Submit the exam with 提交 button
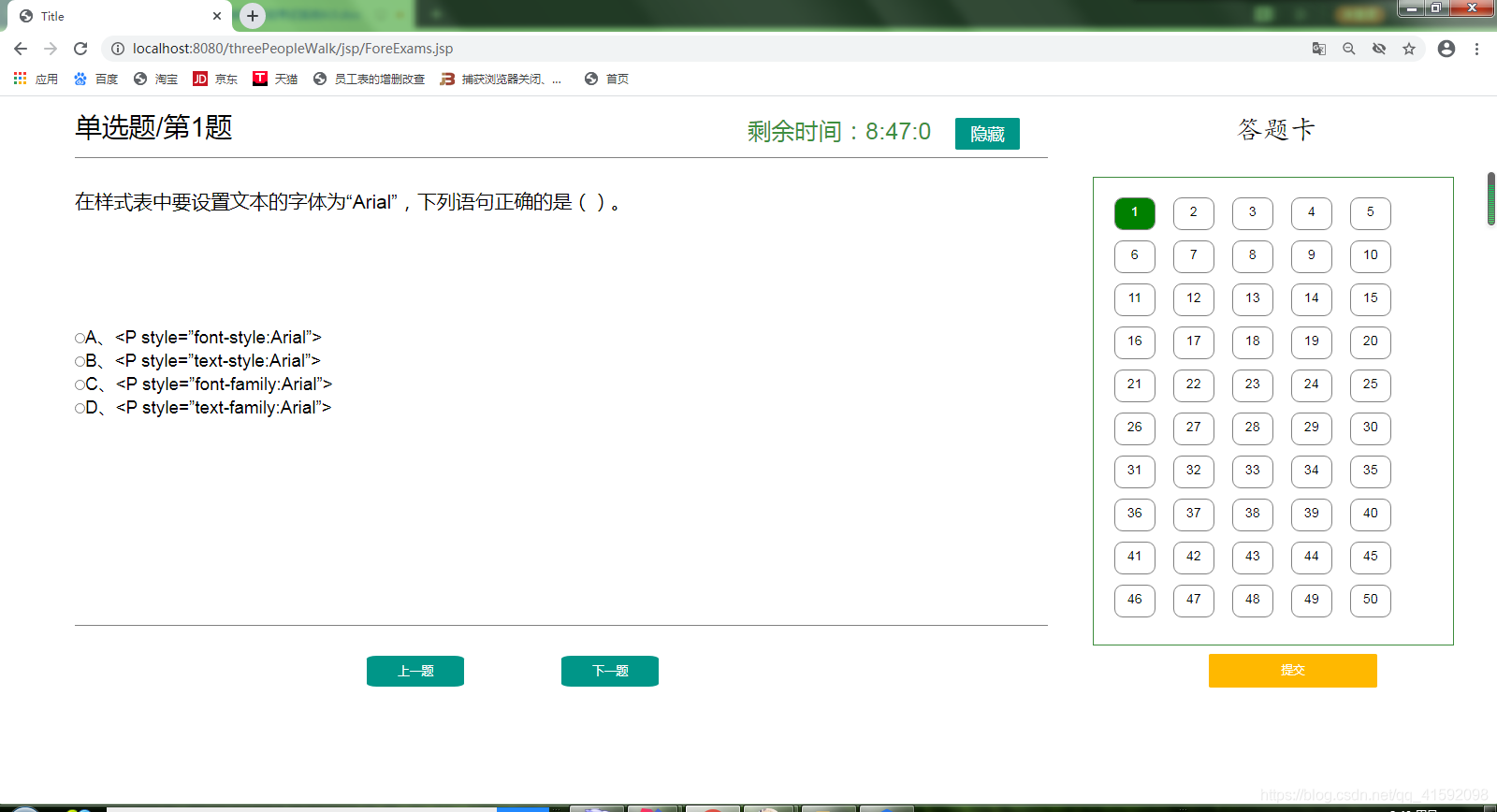 1293,671
